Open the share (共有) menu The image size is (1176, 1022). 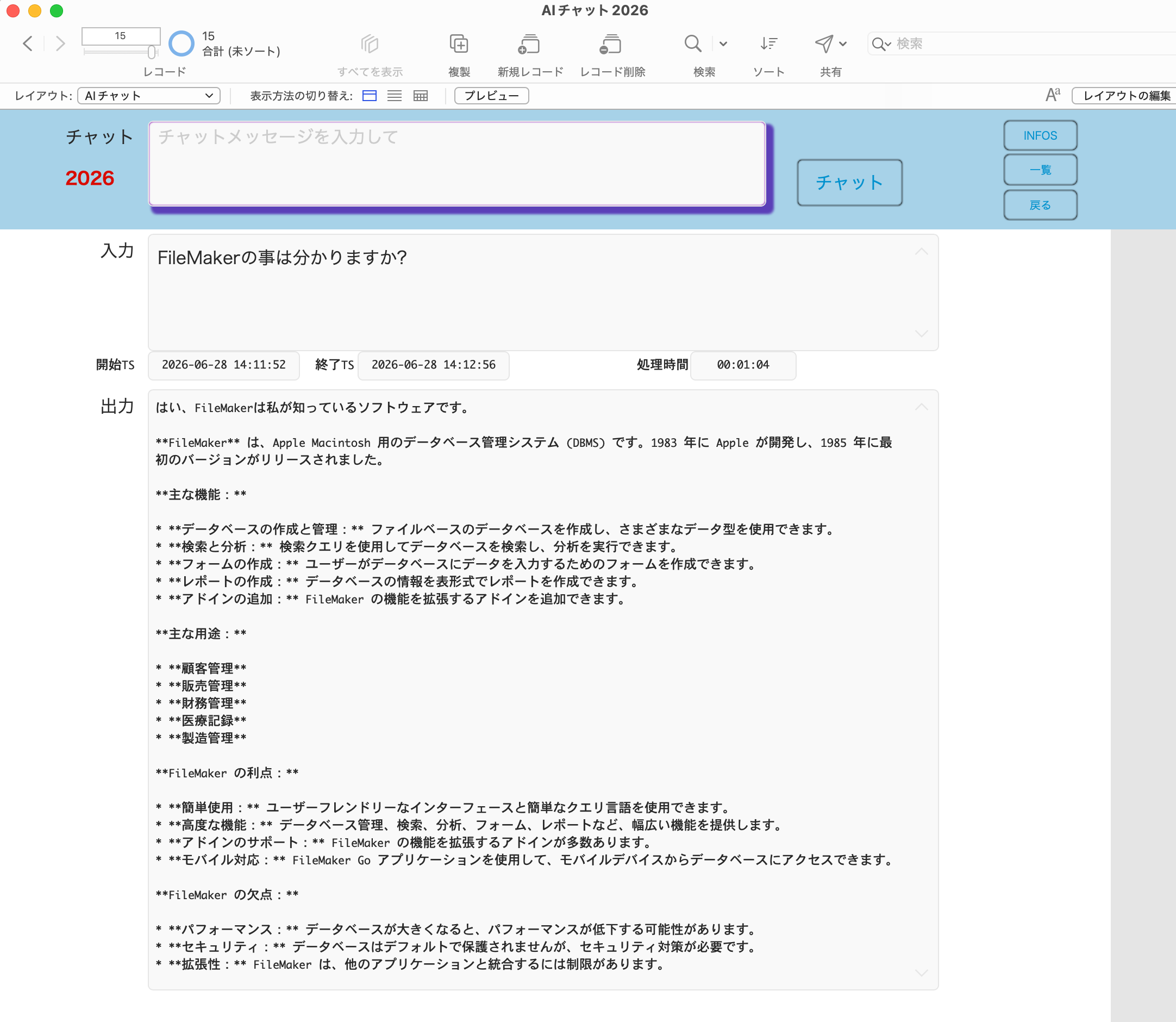click(x=830, y=44)
